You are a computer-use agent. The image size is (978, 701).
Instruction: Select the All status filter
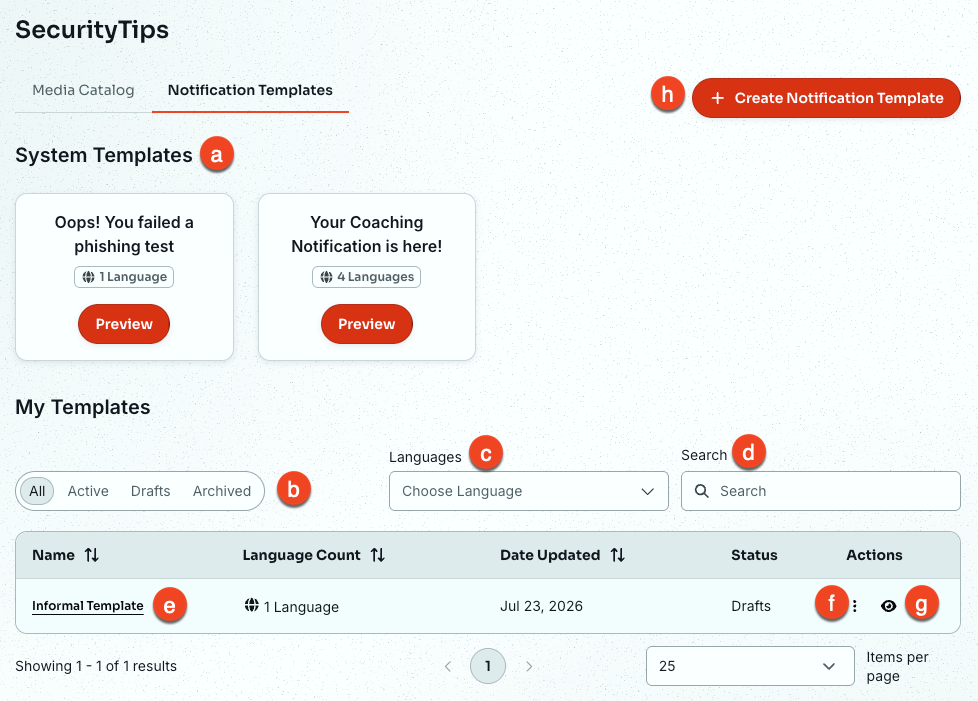click(37, 491)
